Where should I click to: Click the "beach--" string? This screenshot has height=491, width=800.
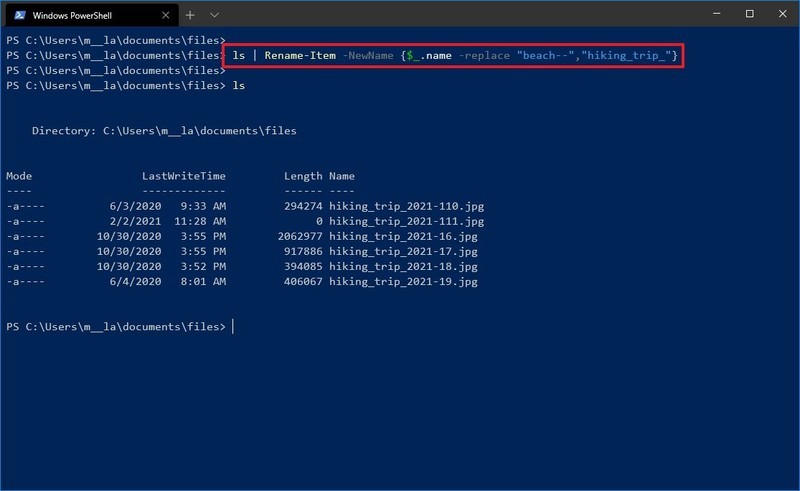545,55
